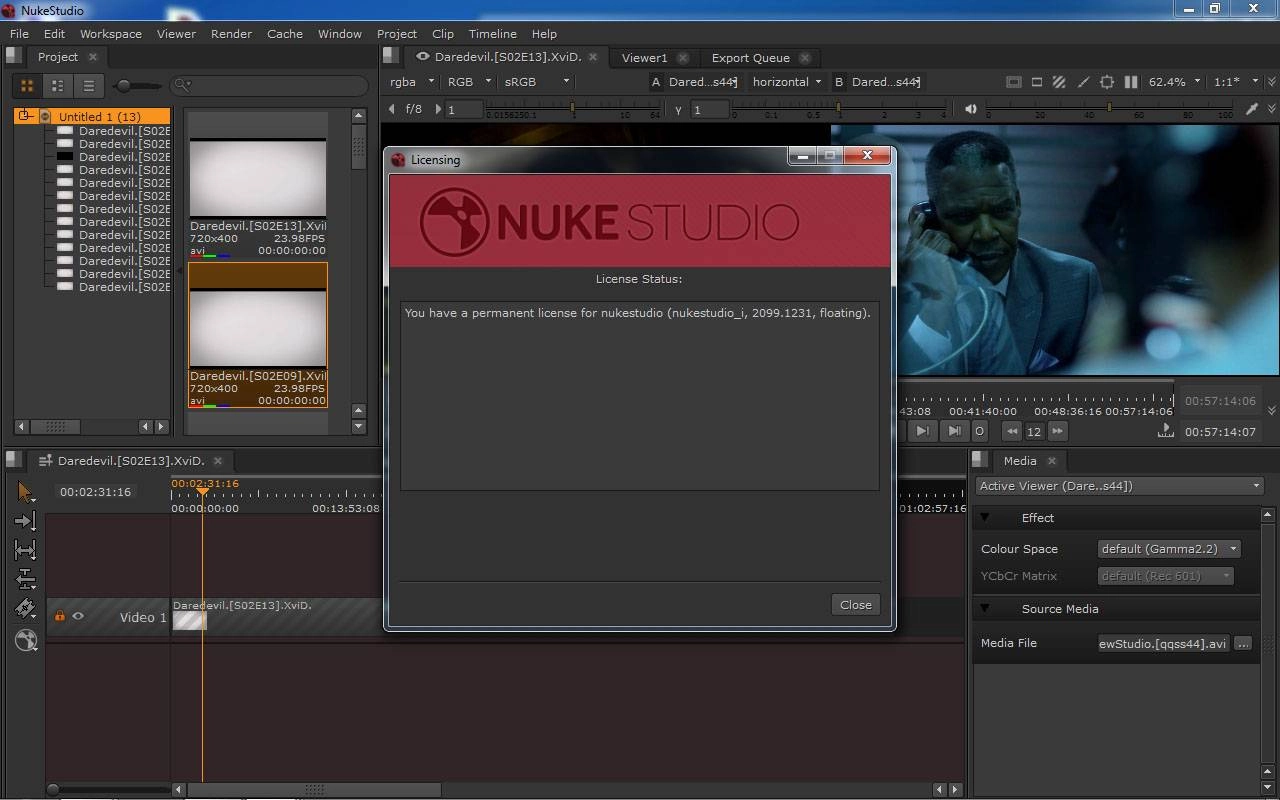The image size is (1280, 800).
Task: Collapse the Source Media section
Action: [x=985, y=609]
